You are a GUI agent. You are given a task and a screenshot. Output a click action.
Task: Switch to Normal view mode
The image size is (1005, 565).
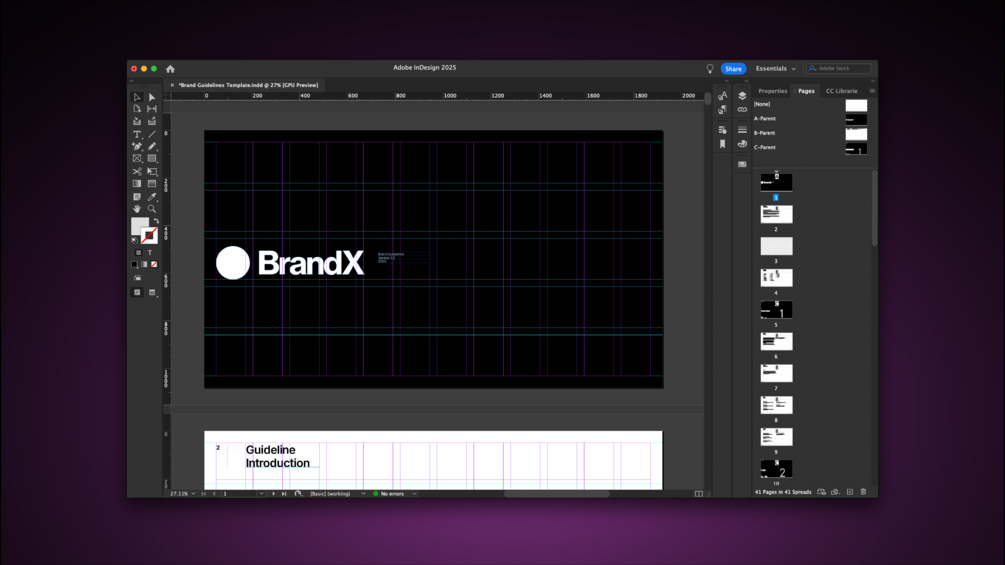point(137,292)
